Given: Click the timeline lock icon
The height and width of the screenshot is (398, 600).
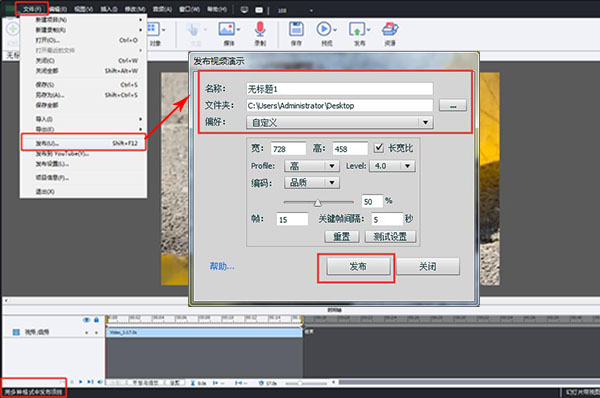Looking at the screenshot, I should (96, 320).
